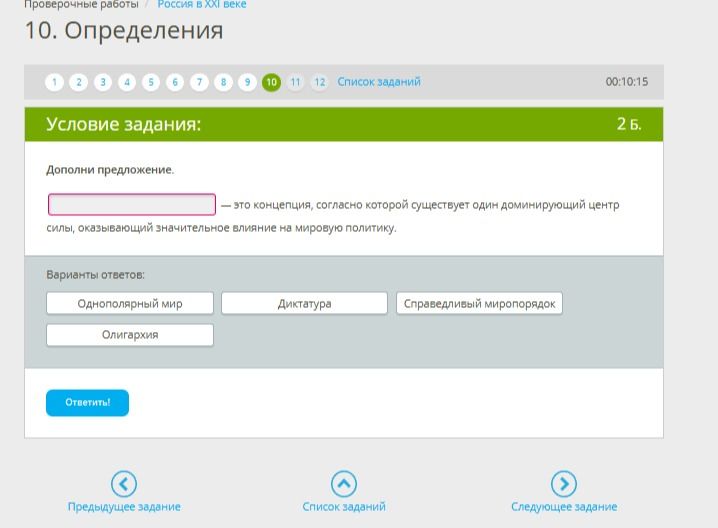Submit with the 'Ответить!' button
Image resolution: width=718 pixels, height=528 pixels.
tap(87, 403)
